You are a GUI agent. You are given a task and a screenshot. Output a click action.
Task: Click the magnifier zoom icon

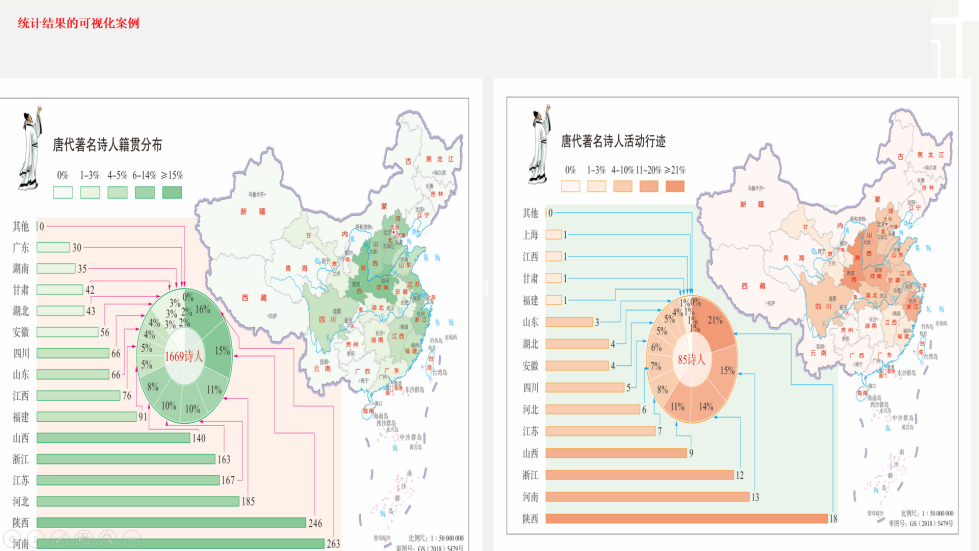(x=107, y=538)
